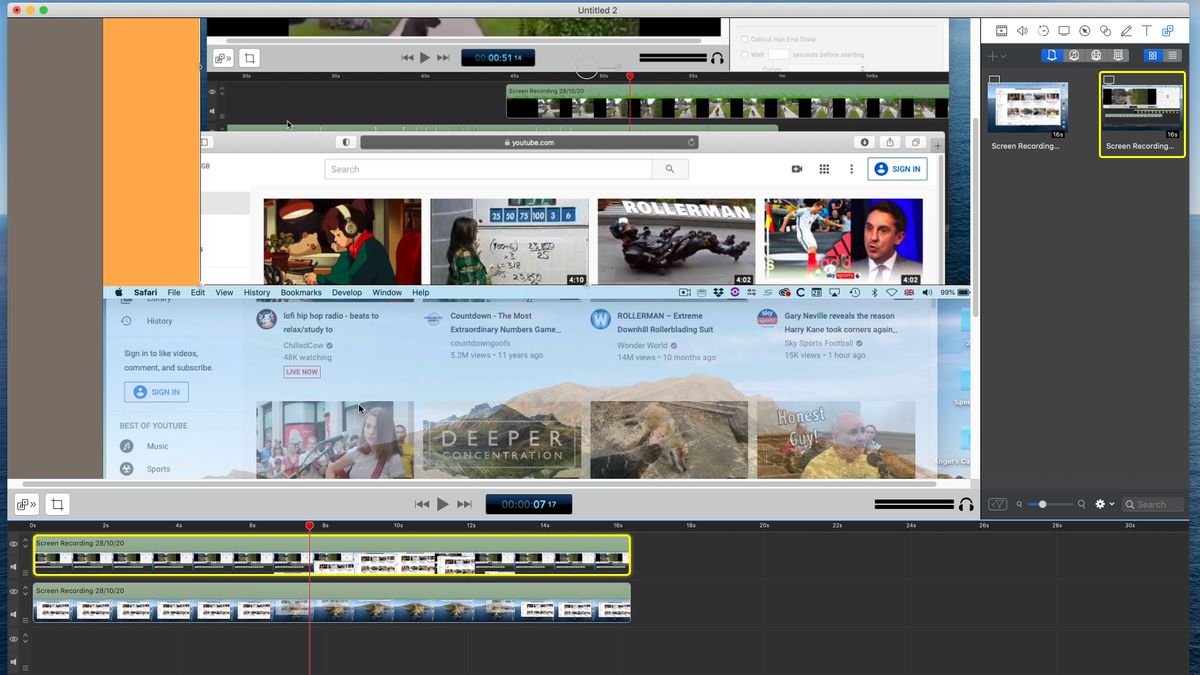Open the Video properties panel
The width and height of the screenshot is (1200, 675).
pyautogui.click(x=1001, y=30)
